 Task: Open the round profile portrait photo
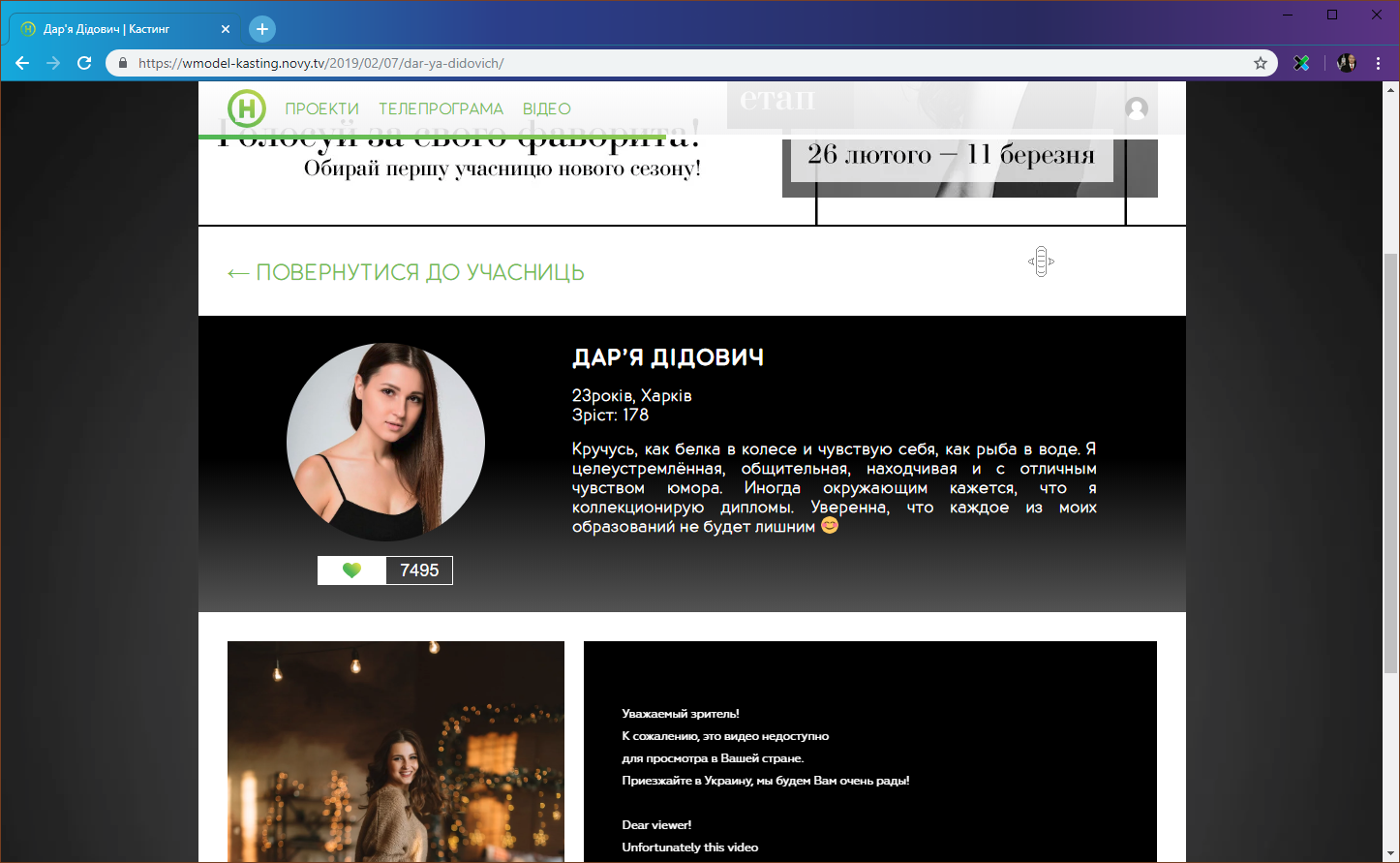[x=385, y=443]
